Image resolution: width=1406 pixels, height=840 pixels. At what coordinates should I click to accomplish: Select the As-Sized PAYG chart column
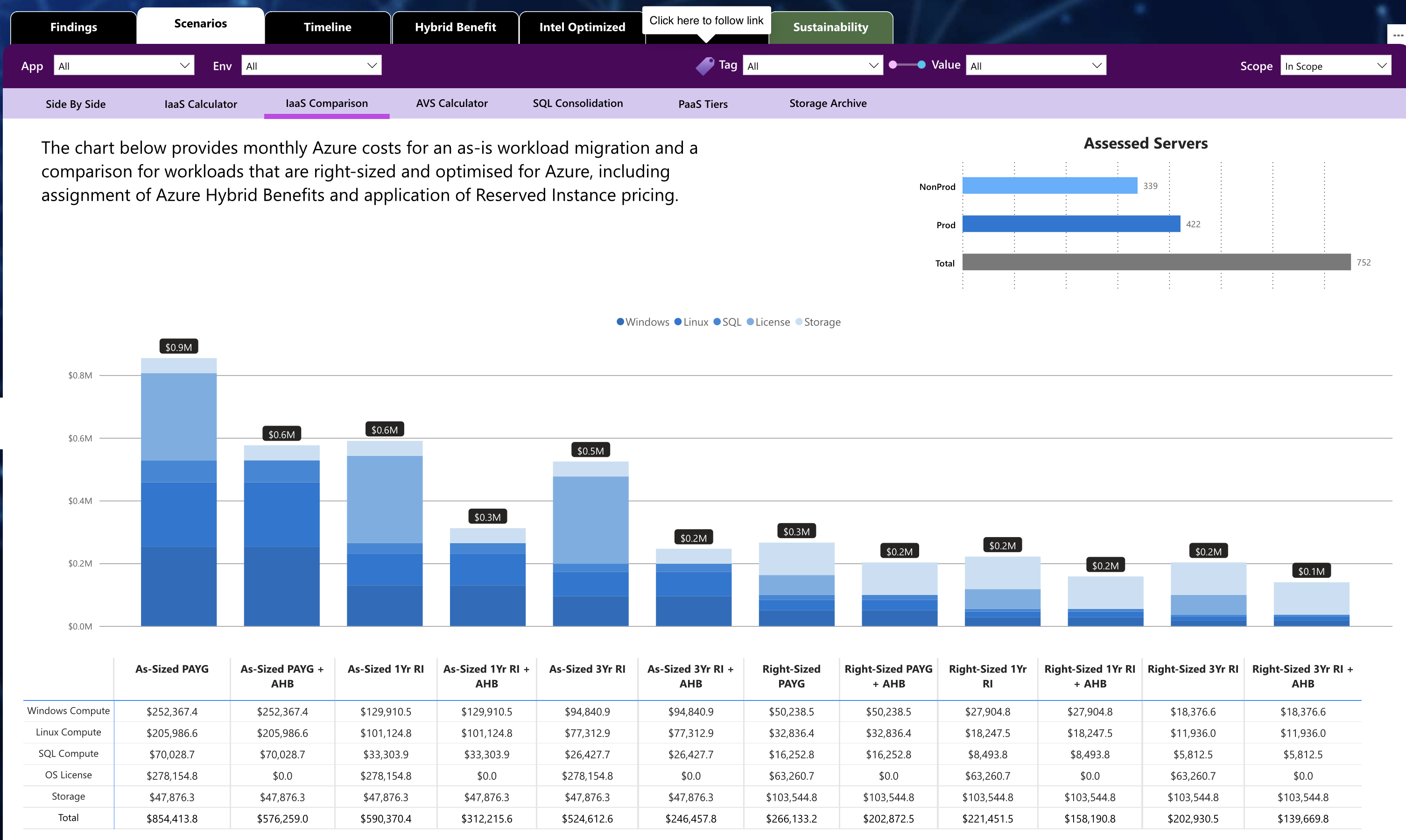pos(179,492)
